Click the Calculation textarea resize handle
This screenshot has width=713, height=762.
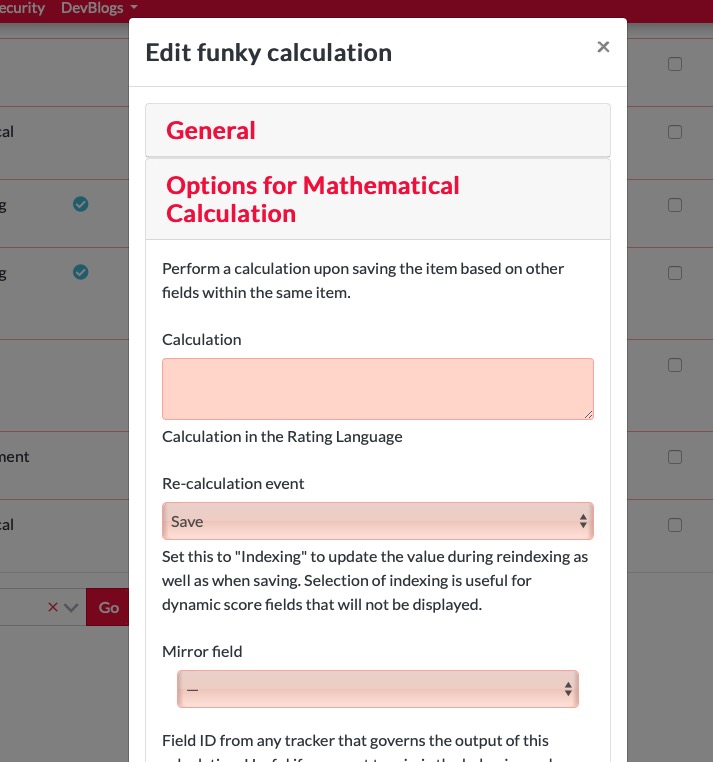click(588, 414)
